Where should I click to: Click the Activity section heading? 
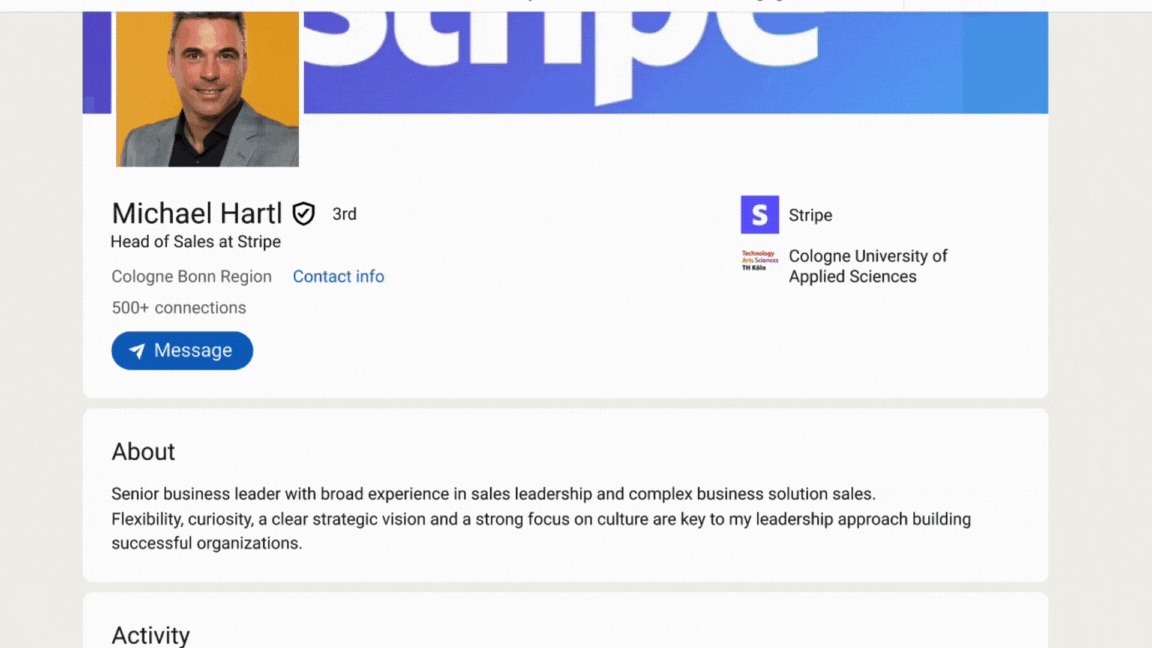click(x=150, y=634)
